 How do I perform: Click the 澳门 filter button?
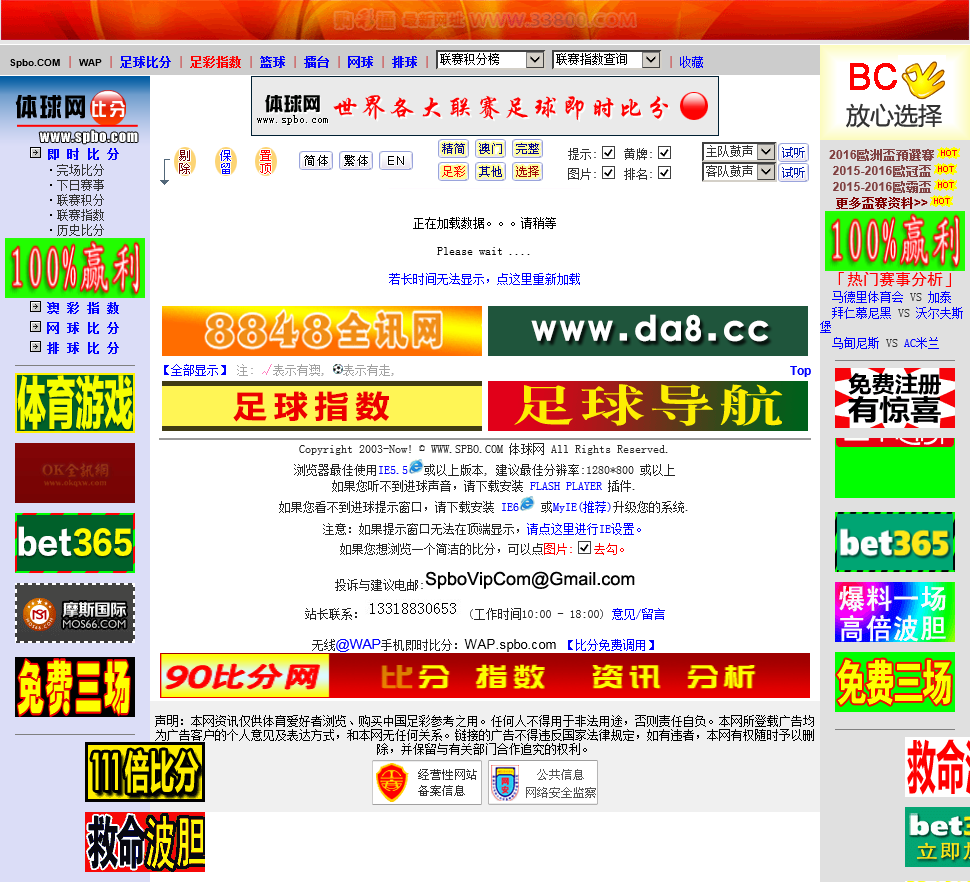click(x=490, y=148)
